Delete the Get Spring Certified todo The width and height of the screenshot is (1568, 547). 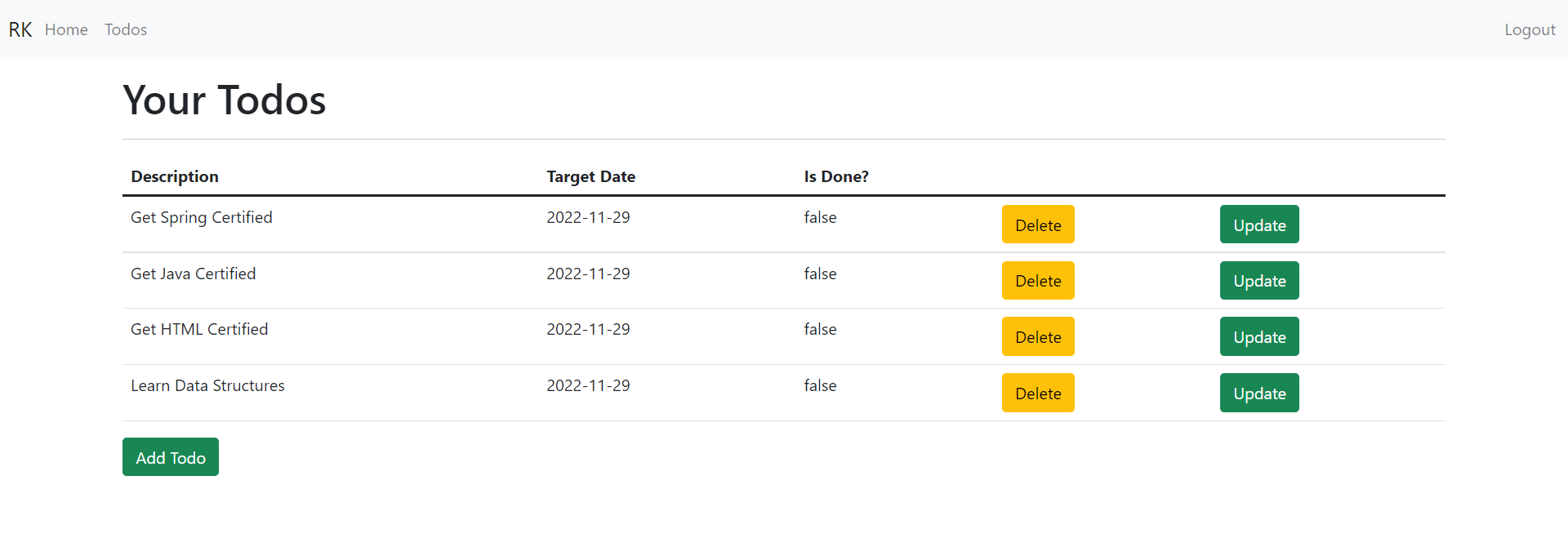pos(1038,225)
